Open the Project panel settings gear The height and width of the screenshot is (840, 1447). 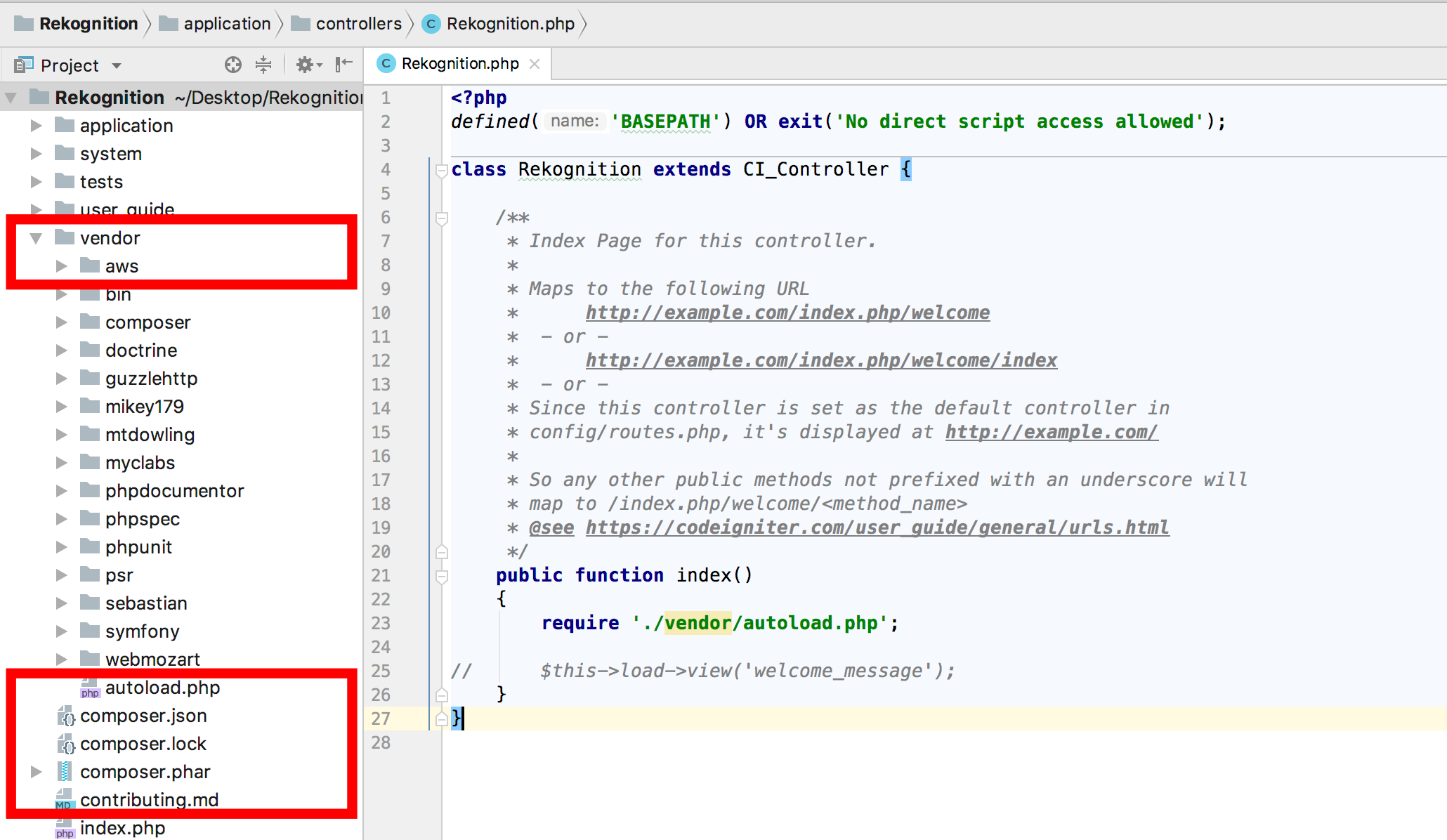(306, 65)
